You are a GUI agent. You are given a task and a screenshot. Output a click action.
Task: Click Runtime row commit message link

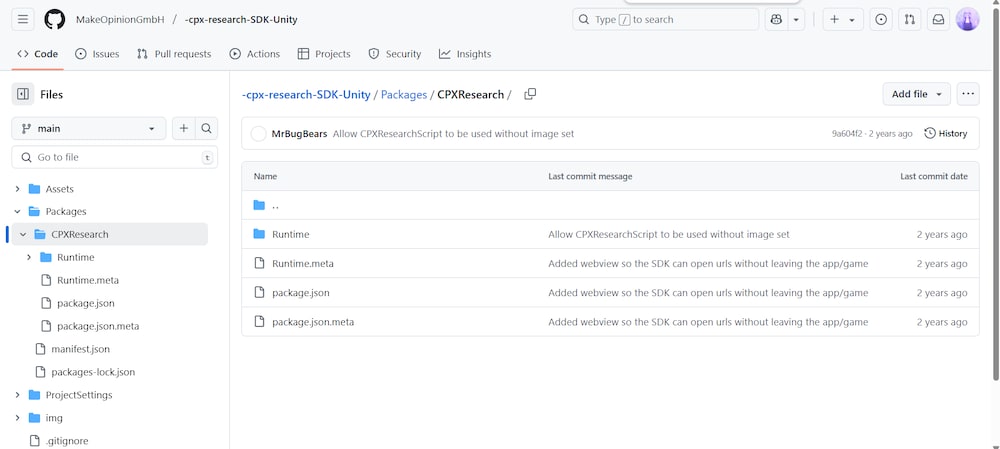coord(669,235)
